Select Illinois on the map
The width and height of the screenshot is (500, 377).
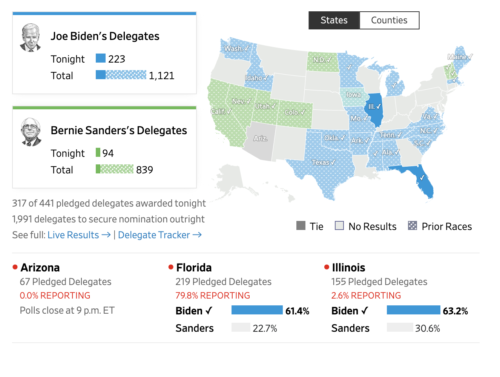374,109
